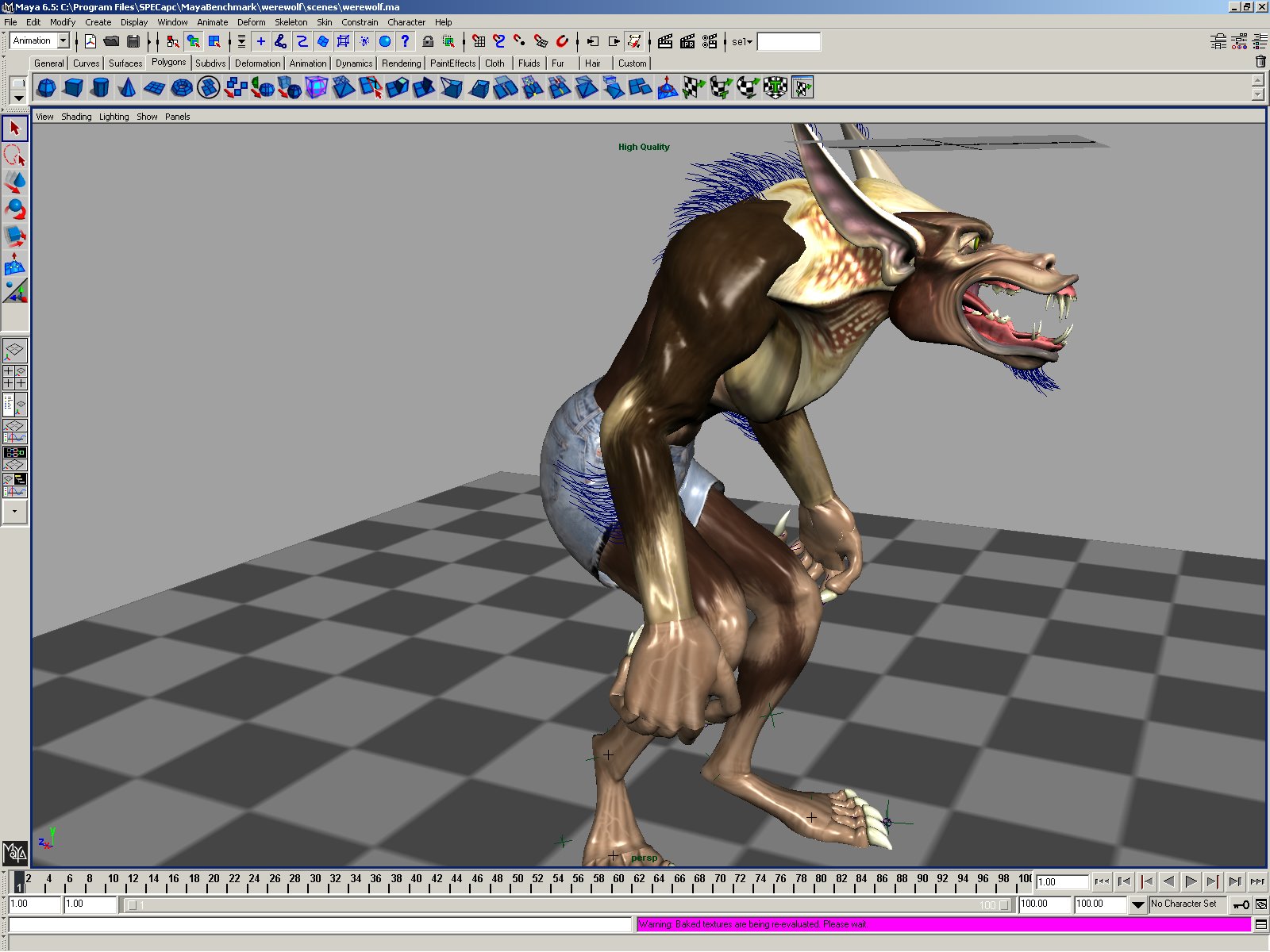Toggle select by component type mode
Screen dimensions: 1270x952
(x=214, y=41)
